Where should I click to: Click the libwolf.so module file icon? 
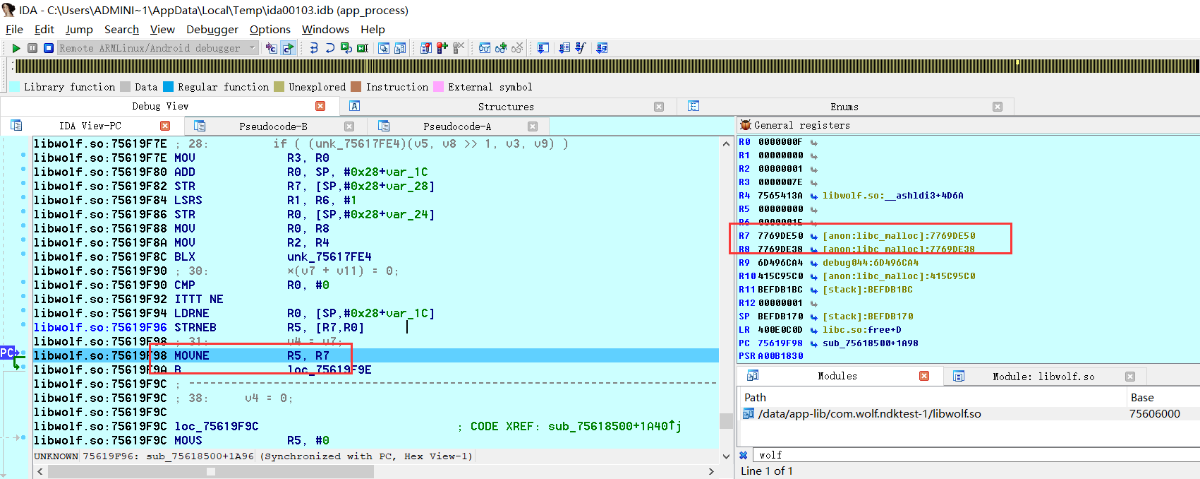[x=748, y=413]
